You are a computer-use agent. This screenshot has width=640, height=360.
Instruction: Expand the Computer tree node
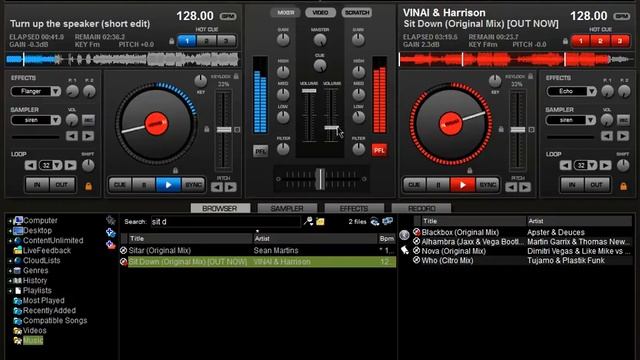(x=10, y=221)
